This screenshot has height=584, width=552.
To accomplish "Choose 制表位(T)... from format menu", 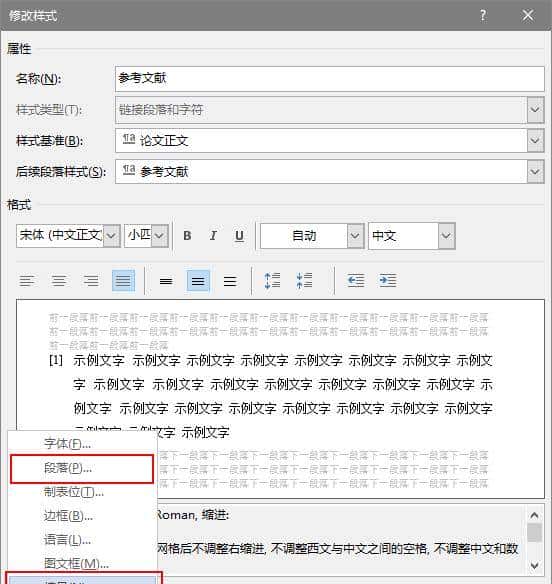I will (82, 492).
